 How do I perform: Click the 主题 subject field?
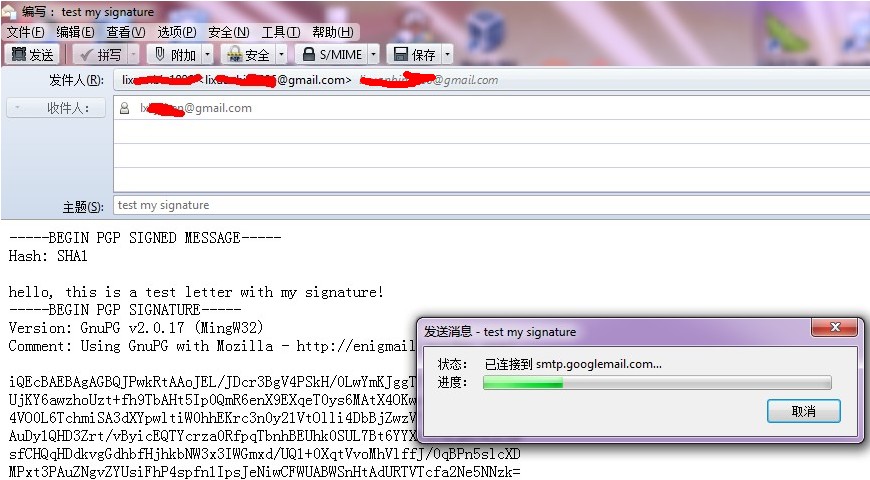pyautogui.click(x=491, y=205)
